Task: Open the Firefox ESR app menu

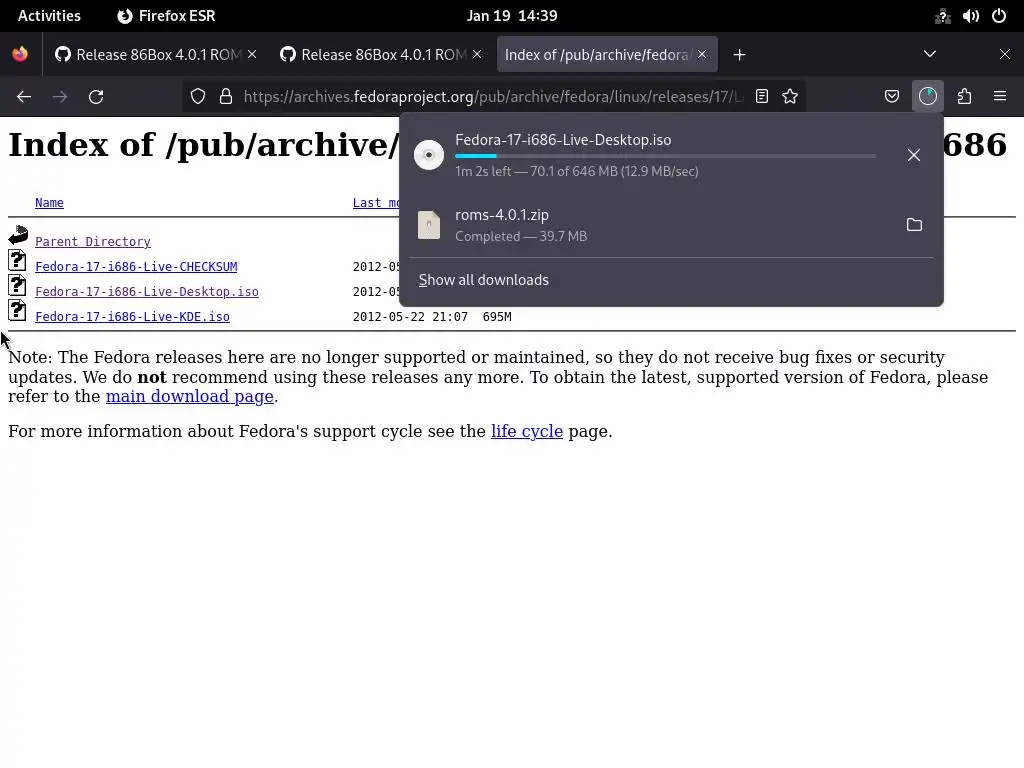Action: [167, 16]
